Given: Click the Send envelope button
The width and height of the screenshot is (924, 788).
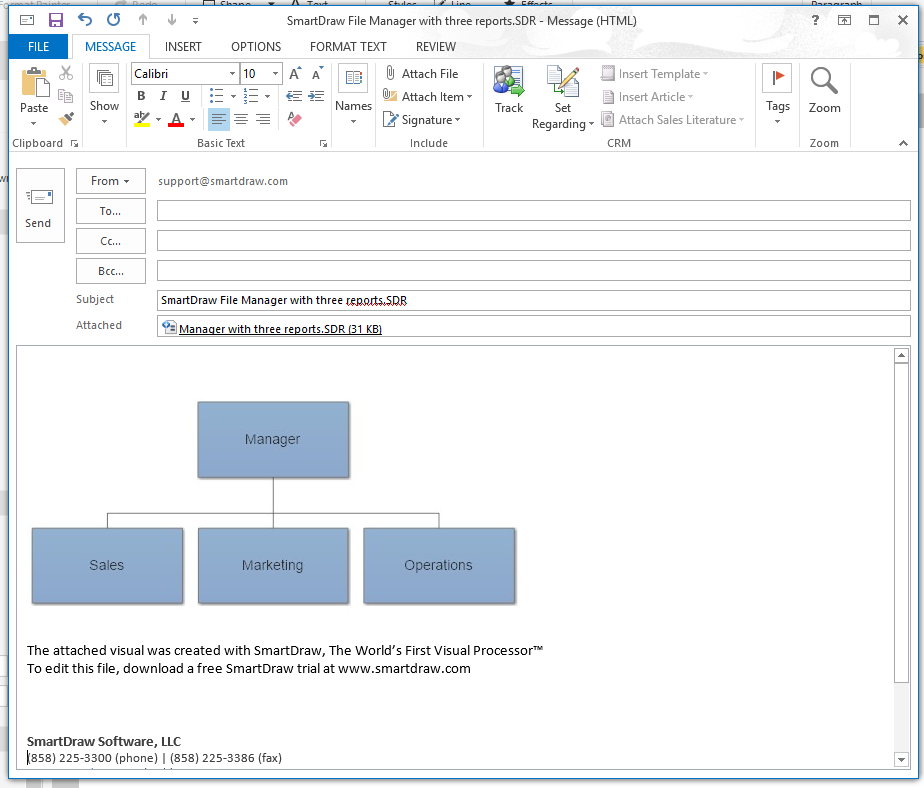Looking at the screenshot, I should pos(40,206).
